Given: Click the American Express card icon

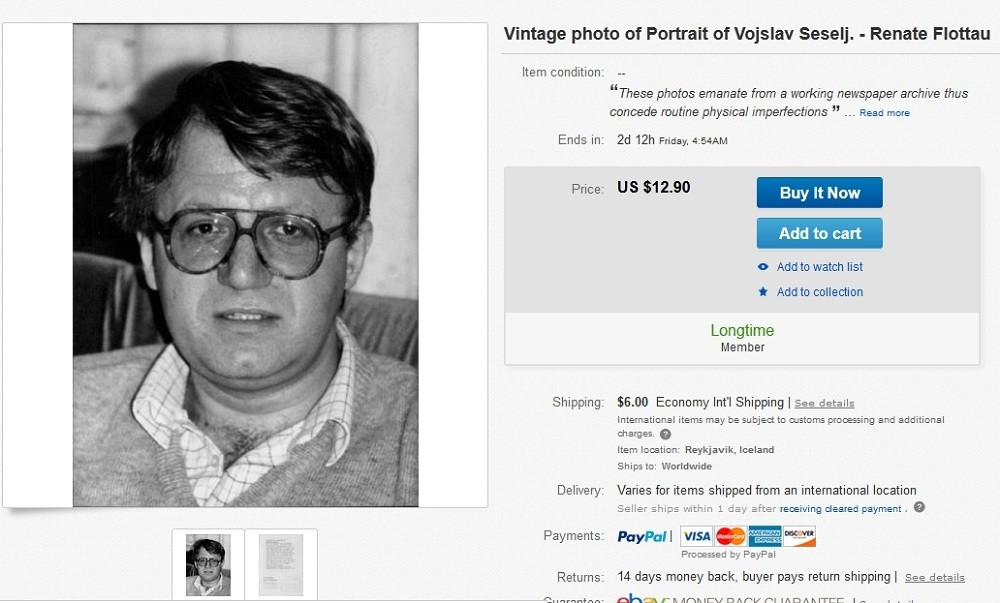Looking at the screenshot, I should pos(765,536).
